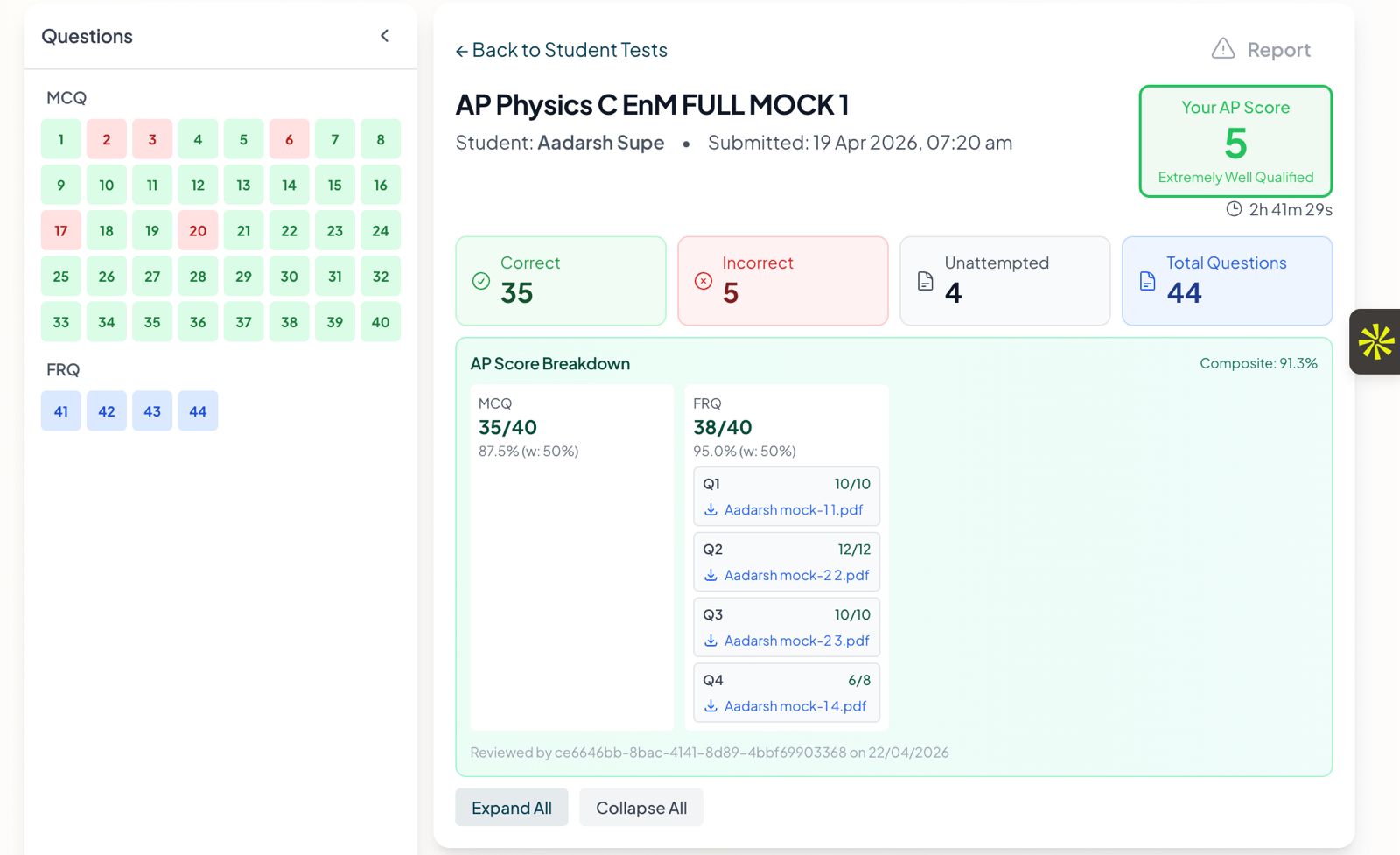1400x855 pixels.
Task: Click the yellow asterisk widget on the right edge
Action: click(x=1375, y=342)
